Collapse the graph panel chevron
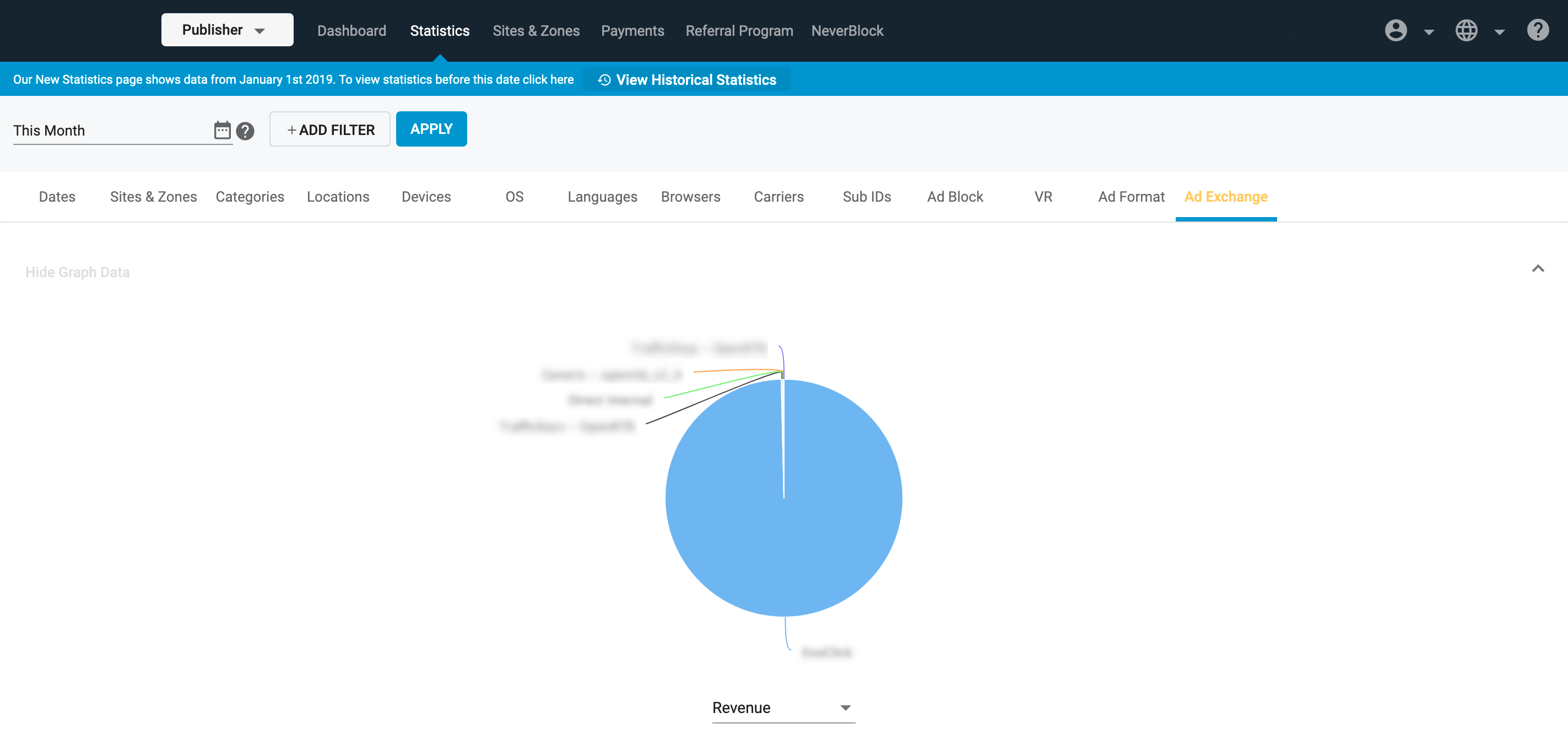Image resolution: width=1568 pixels, height=745 pixels. click(1538, 268)
